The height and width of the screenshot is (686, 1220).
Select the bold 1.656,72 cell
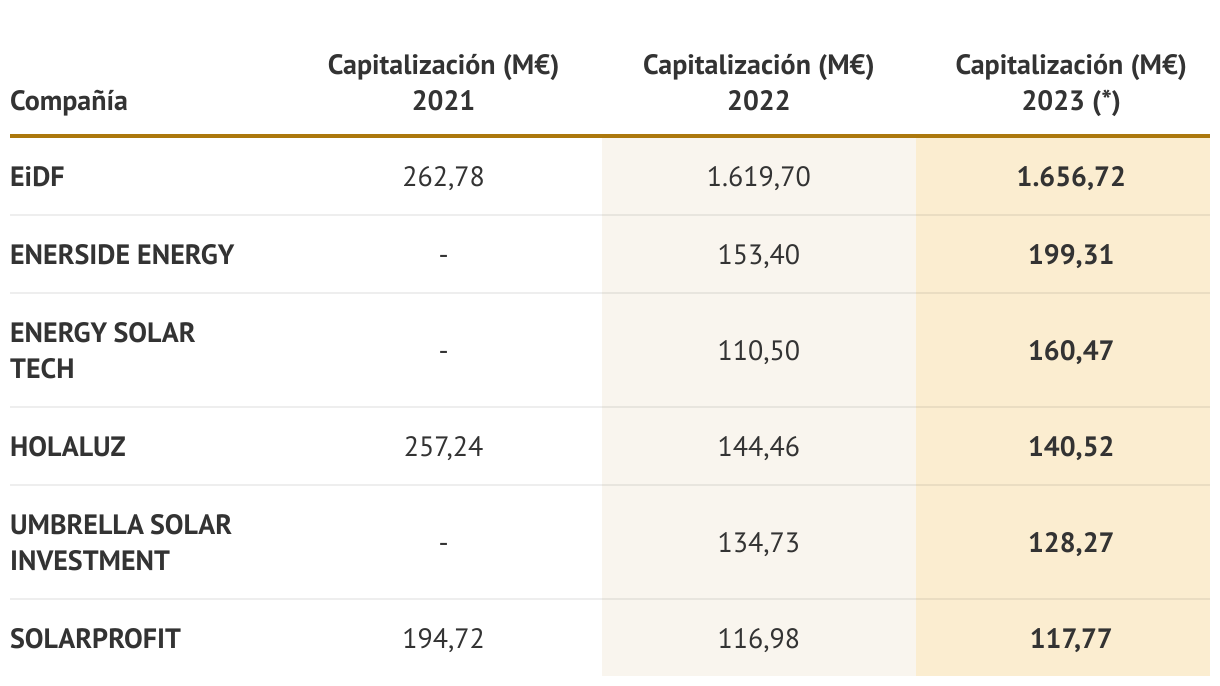(x=1070, y=178)
